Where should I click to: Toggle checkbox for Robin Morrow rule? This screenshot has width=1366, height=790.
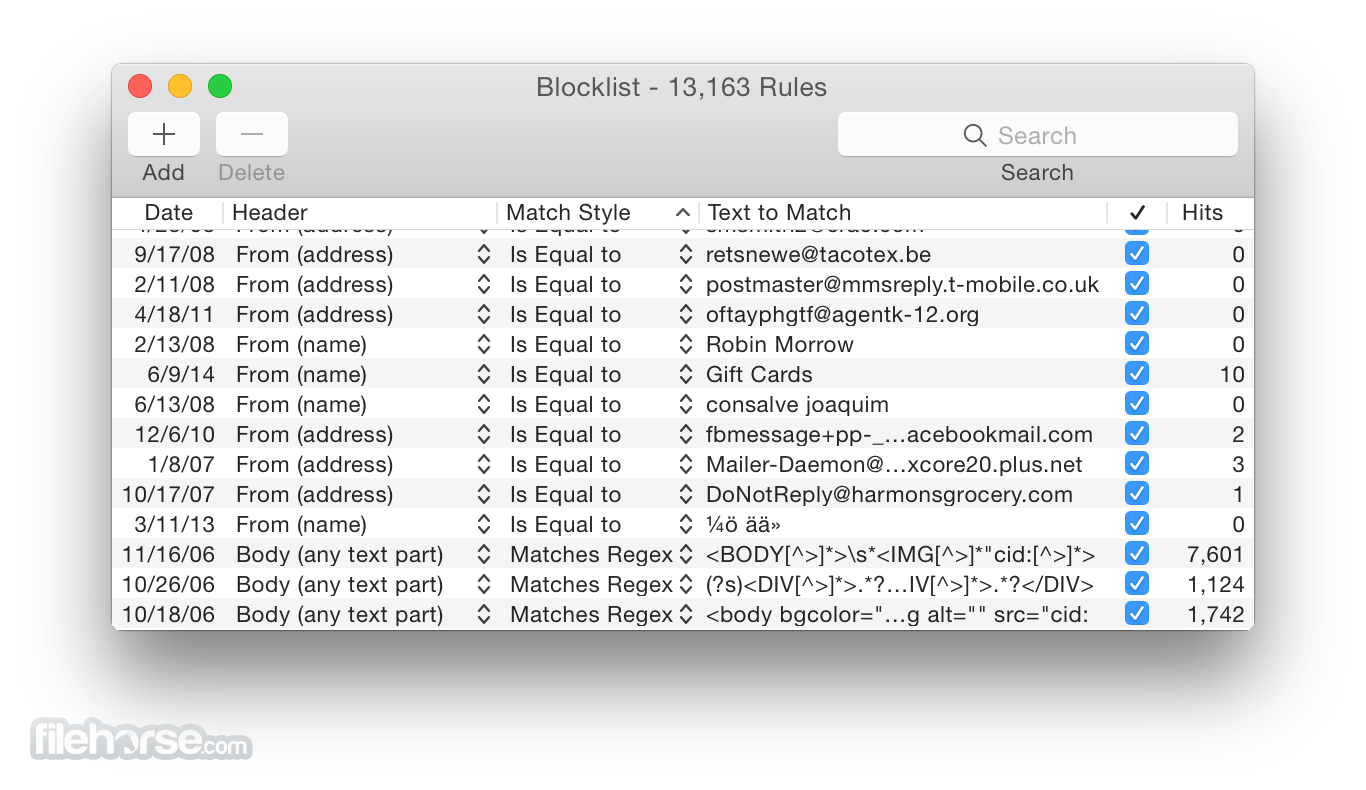(x=1137, y=344)
